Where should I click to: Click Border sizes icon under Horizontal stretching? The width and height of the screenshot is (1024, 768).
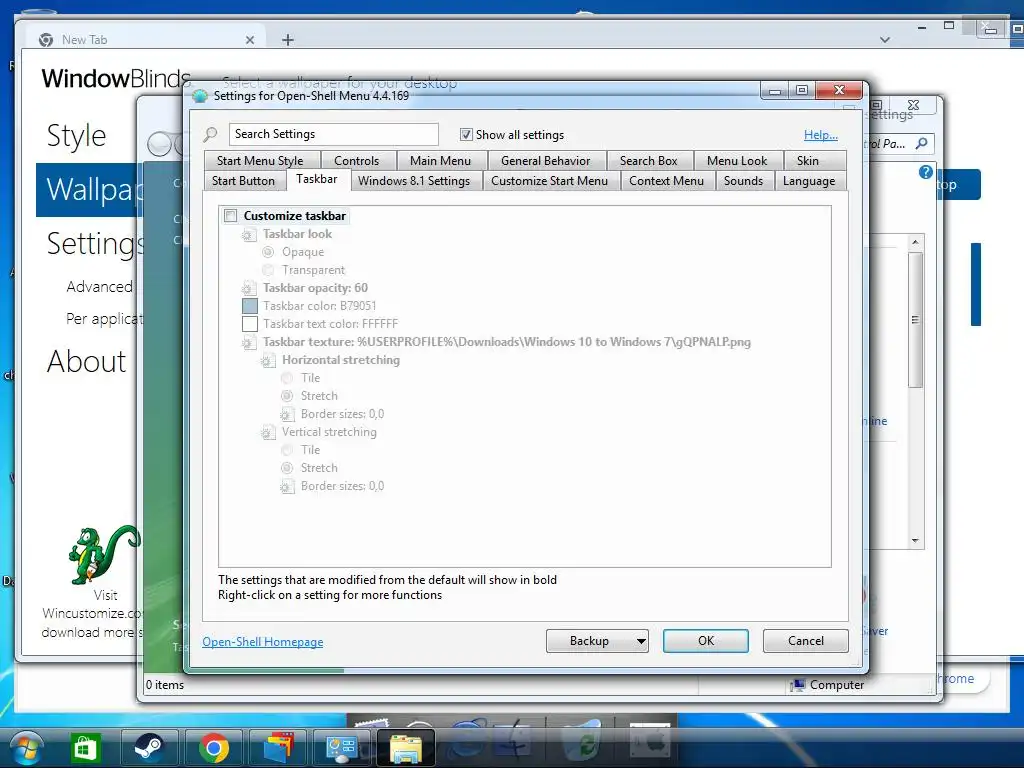(287, 414)
